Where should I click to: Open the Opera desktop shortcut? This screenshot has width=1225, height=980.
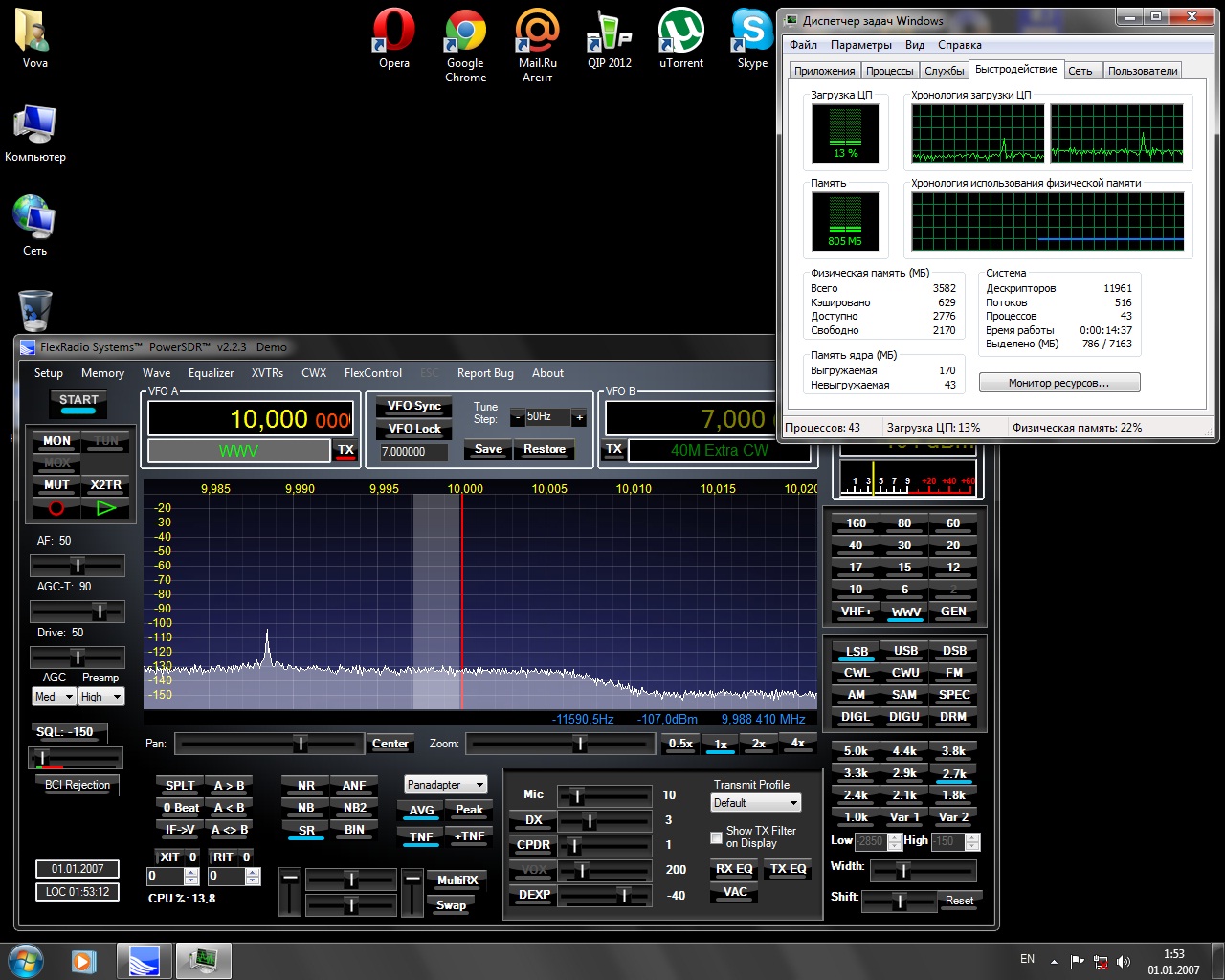pyautogui.click(x=394, y=38)
